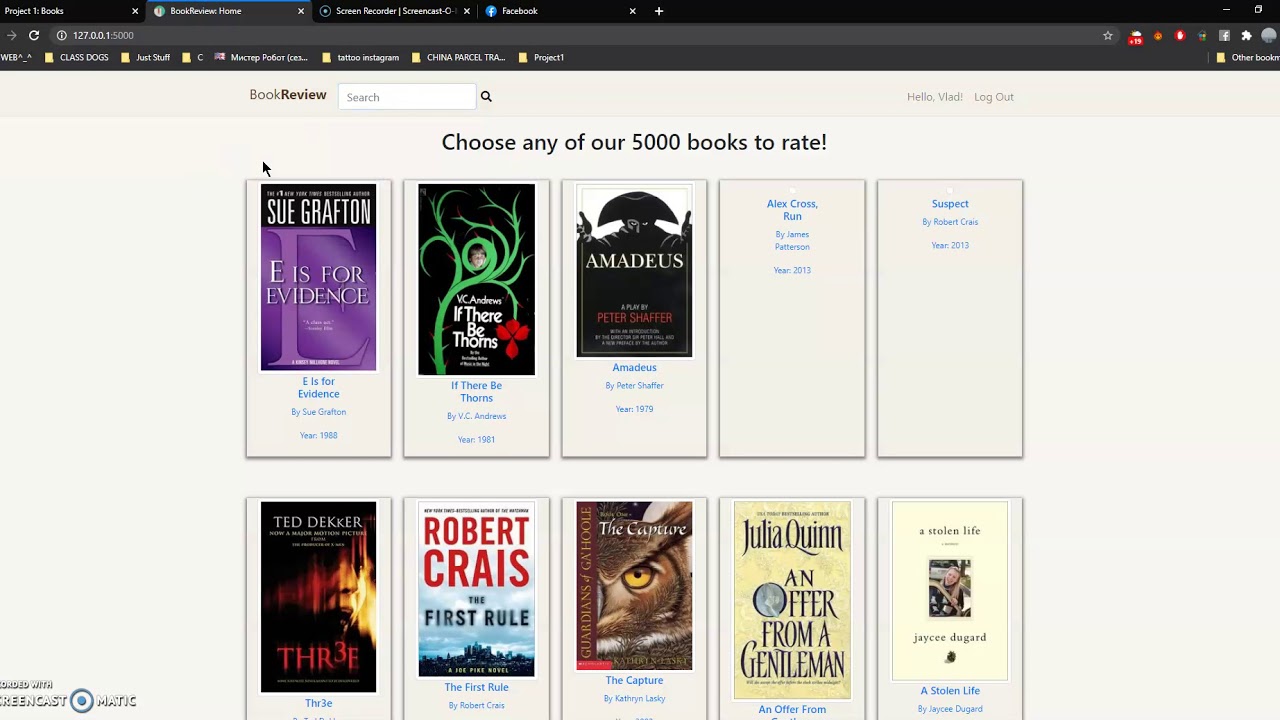Viewport: 1280px width, 720px height.
Task: Click the Hello, Vlad! greeting
Action: click(x=935, y=97)
